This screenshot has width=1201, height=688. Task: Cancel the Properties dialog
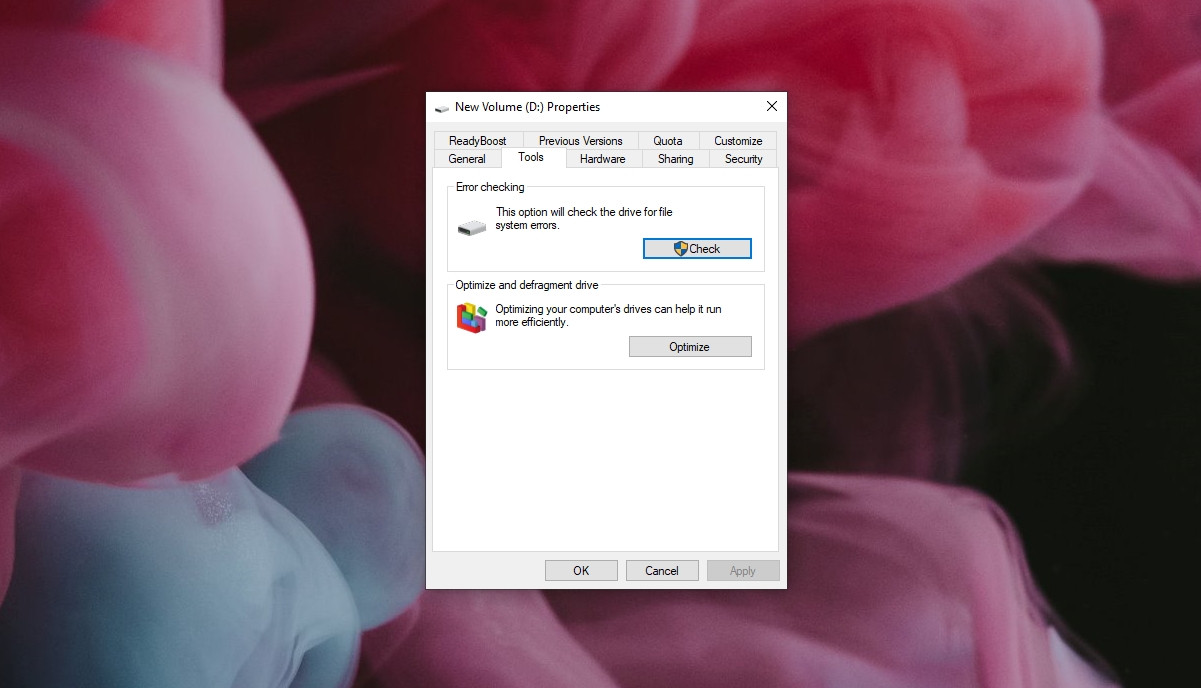[x=662, y=571]
